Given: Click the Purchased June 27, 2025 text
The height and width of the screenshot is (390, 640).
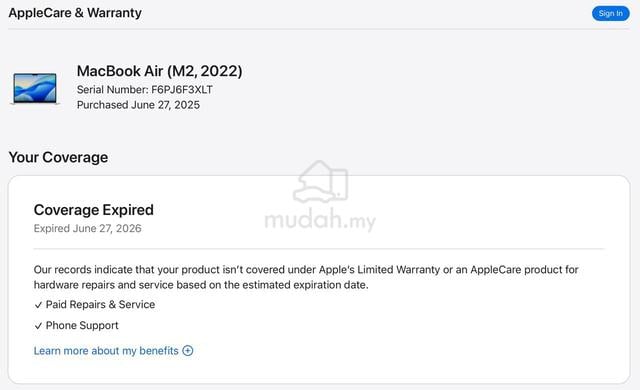Looking at the screenshot, I should pyautogui.click(x=138, y=105).
